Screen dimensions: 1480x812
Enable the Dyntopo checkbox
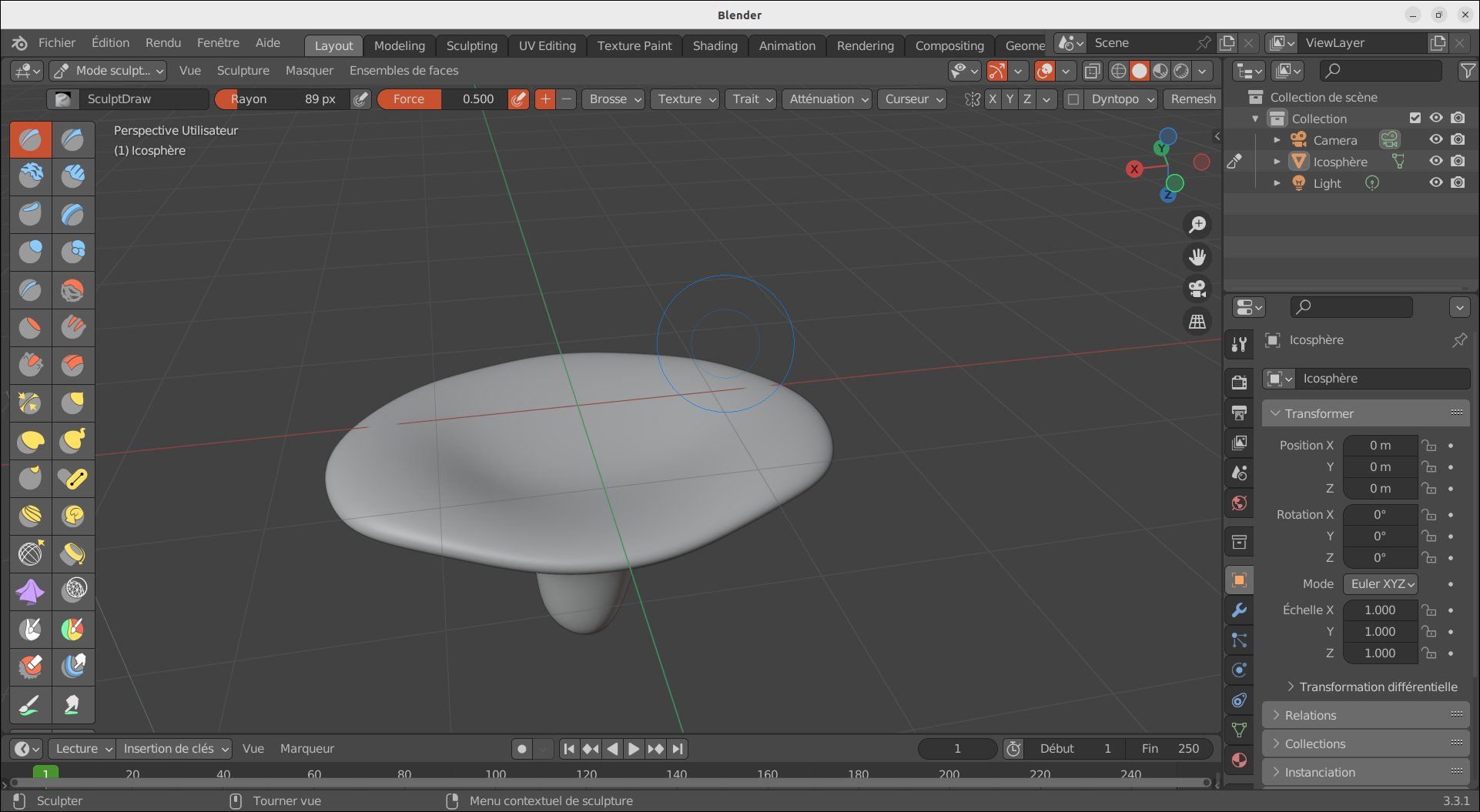tap(1073, 99)
